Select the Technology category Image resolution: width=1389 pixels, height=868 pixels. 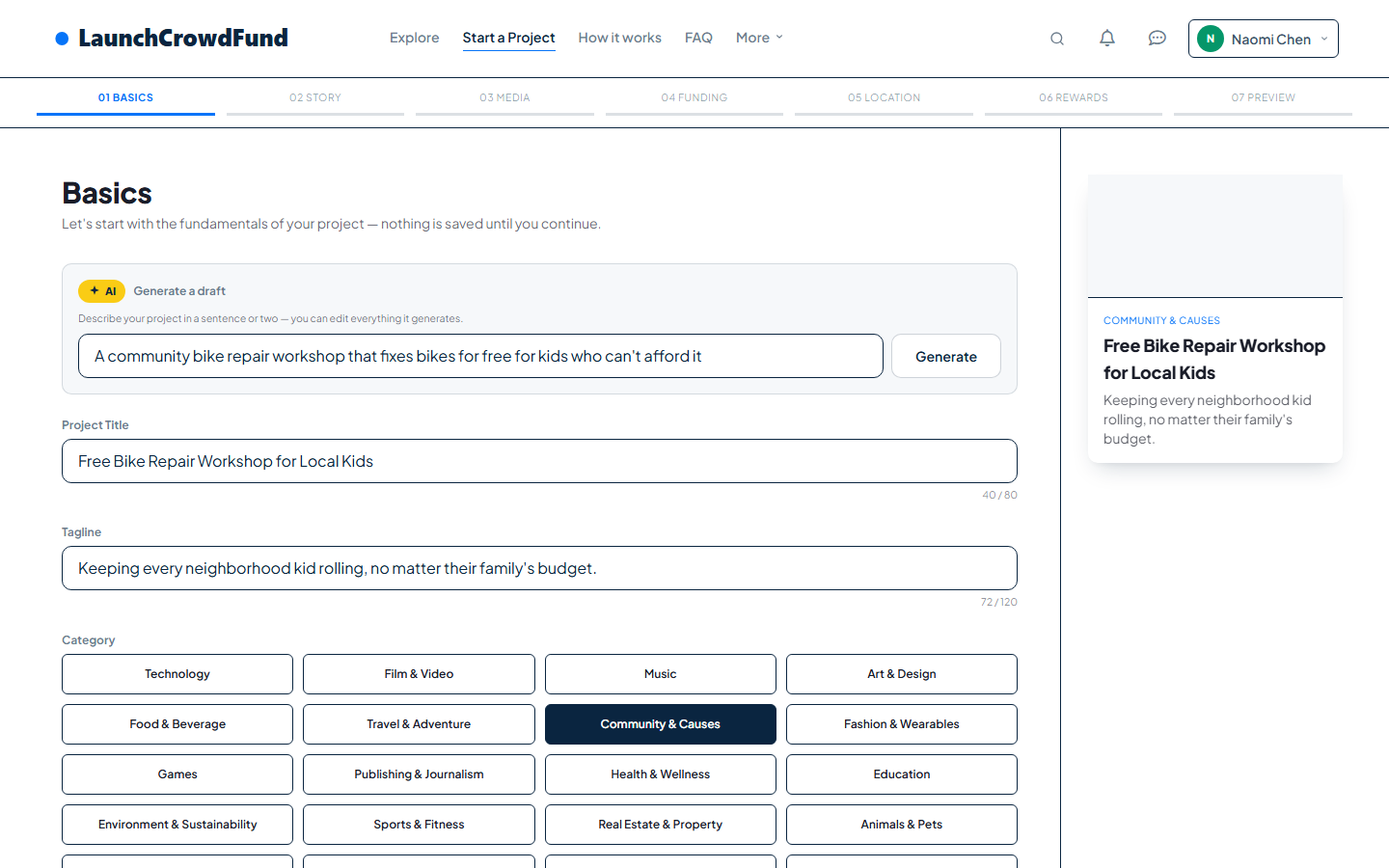177,674
